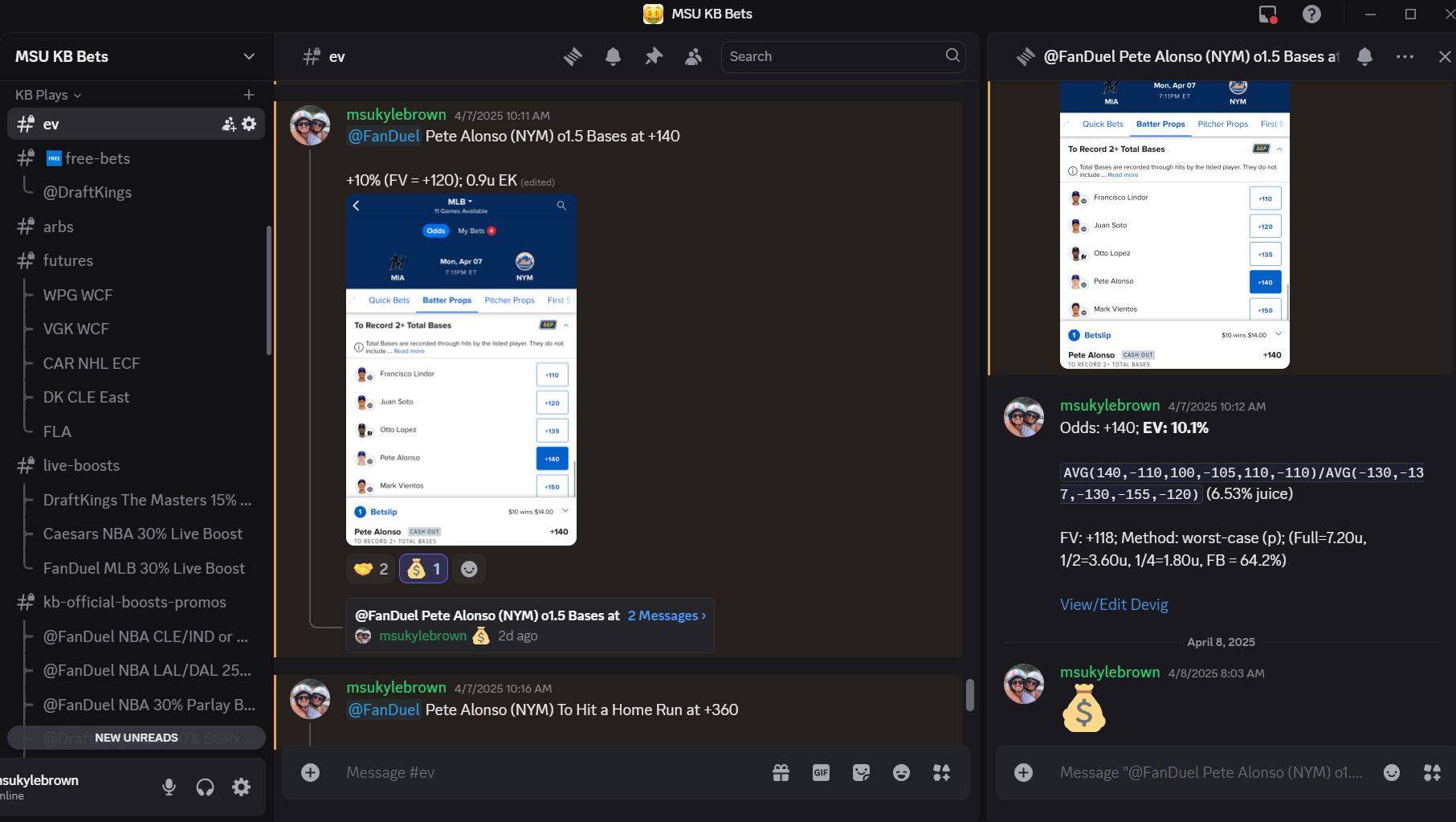Open MSU KB Bets server dropdown
Image resolution: width=1456 pixels, height=822 pixels.
(x=249, y=56)
